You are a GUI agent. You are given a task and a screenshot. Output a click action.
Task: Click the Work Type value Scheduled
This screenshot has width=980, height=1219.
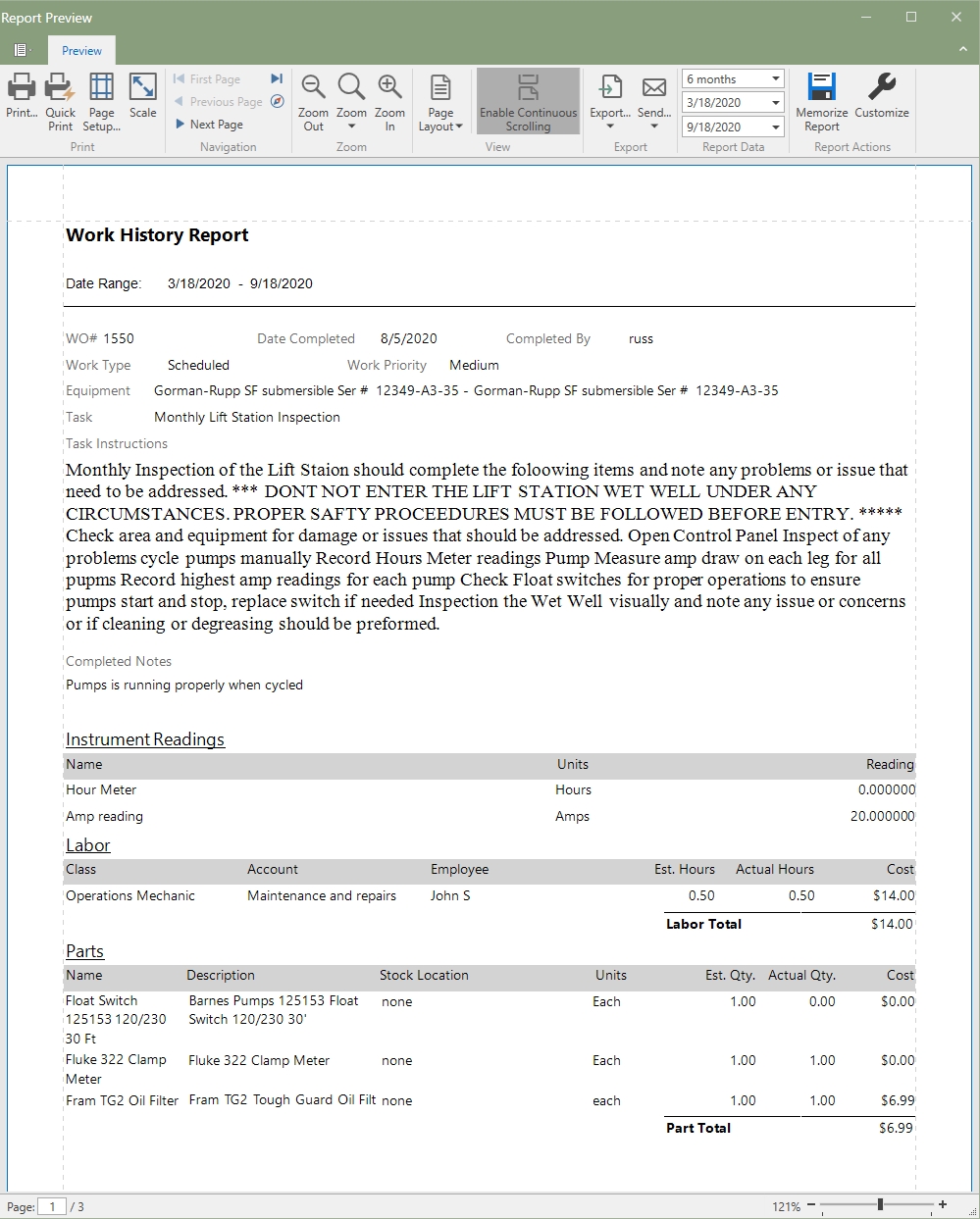[198, 365]
